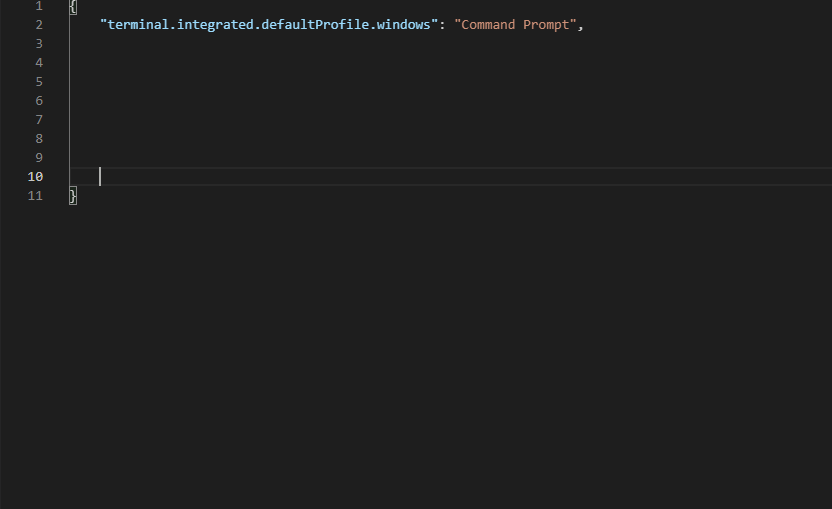Click line number 5 in the gutter
This screenshot has height=509, width=832.
tap(39, 82)
